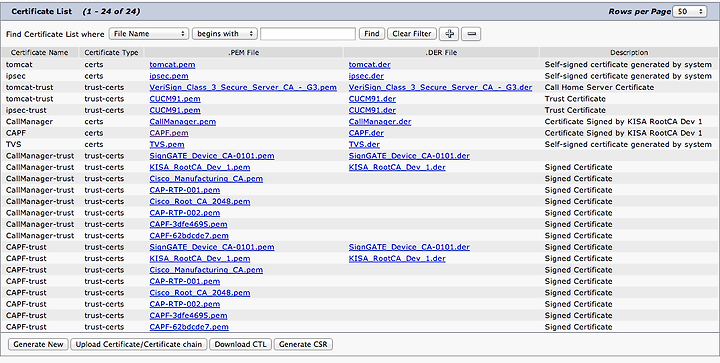Open Rows per Page dropdown
The height and width of the screenshot is (363, 720).
[x=689, y=11]
